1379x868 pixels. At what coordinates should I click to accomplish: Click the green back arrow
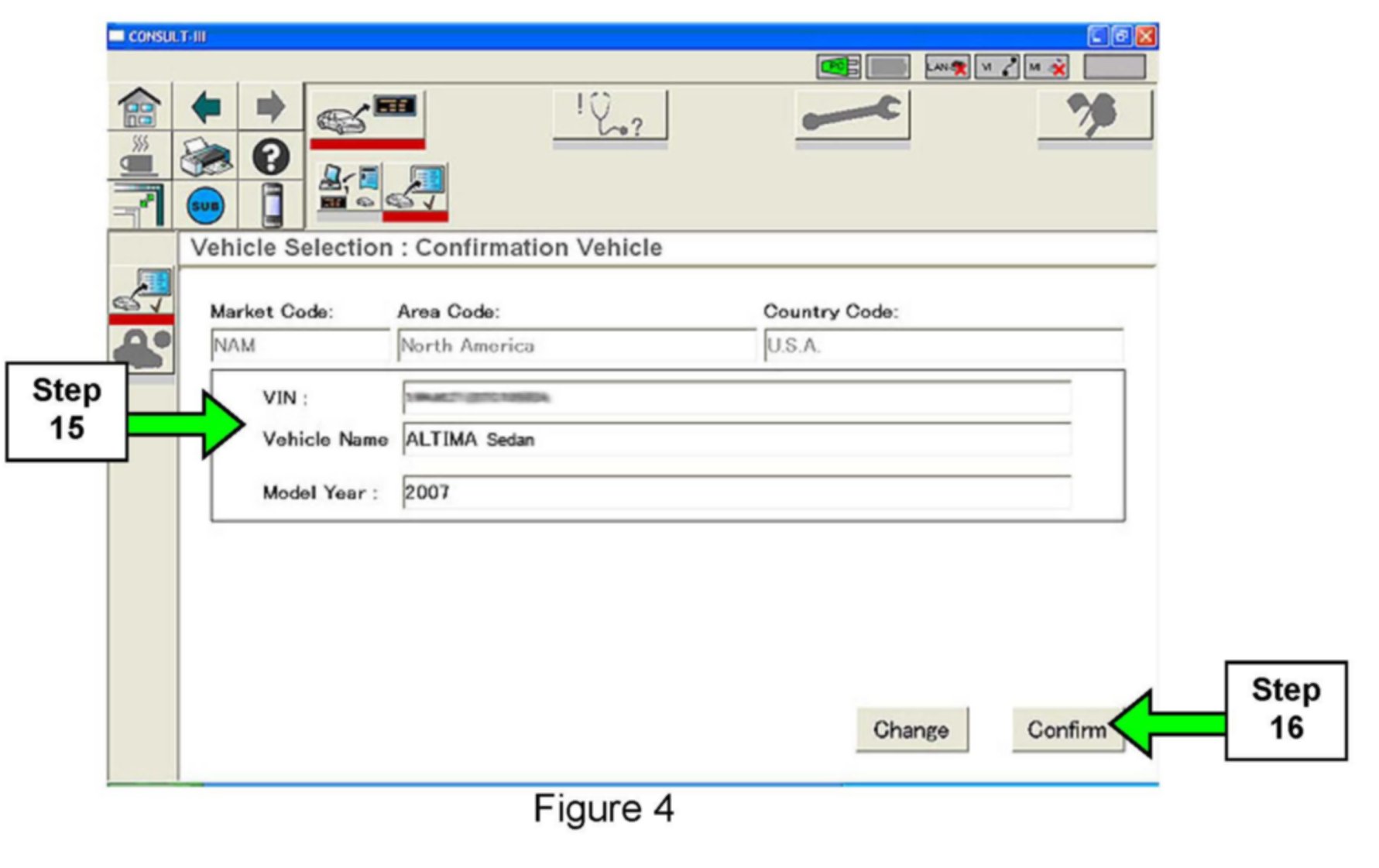coord(206,107)
